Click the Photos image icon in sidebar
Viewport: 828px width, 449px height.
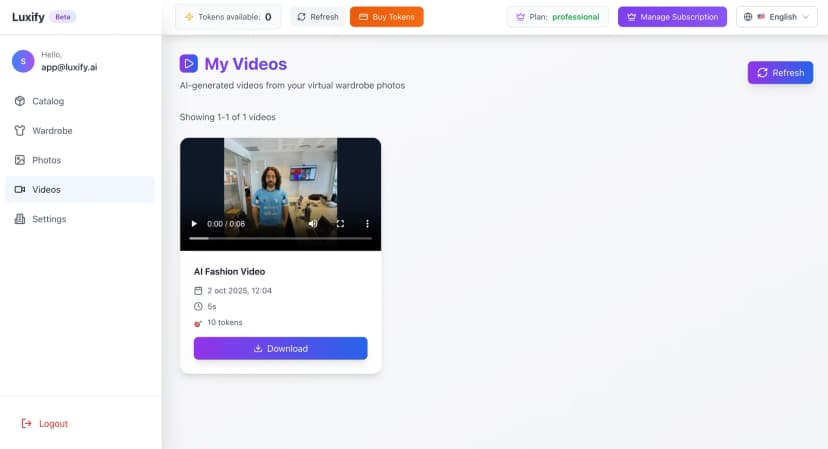(20, 160)
